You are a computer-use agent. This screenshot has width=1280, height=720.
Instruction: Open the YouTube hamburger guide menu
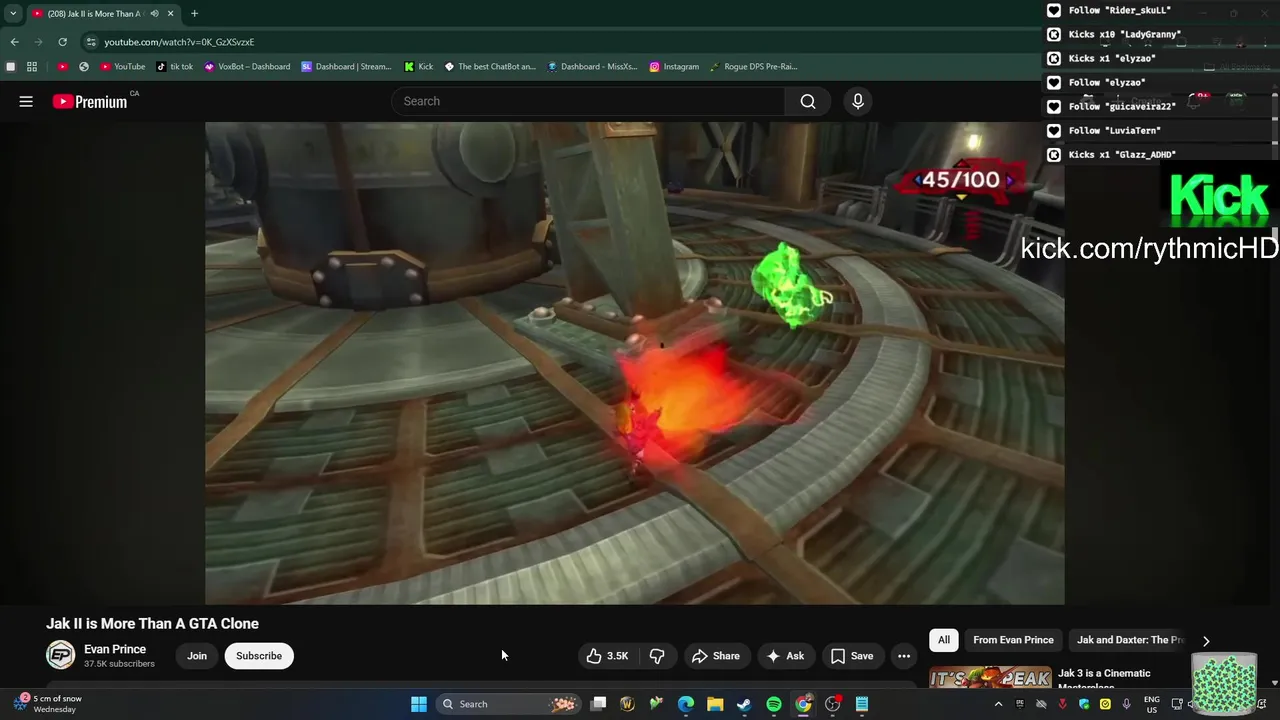click(26, 101)
